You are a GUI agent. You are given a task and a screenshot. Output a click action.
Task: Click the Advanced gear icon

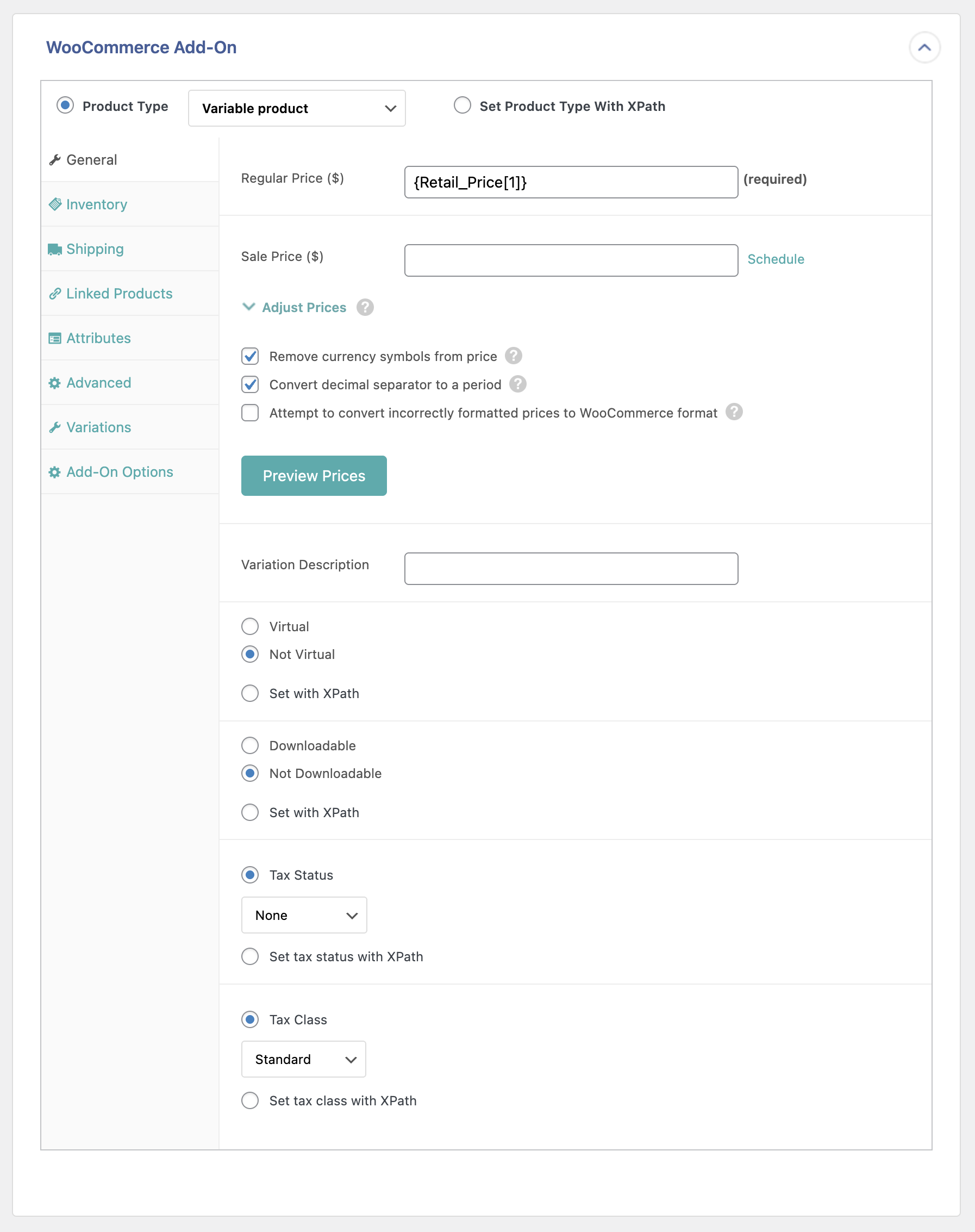click(55, 383)
